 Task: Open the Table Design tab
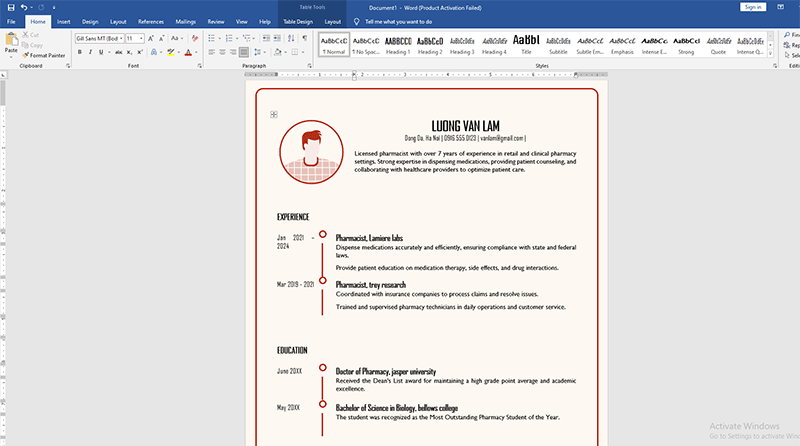coord(298,21)
